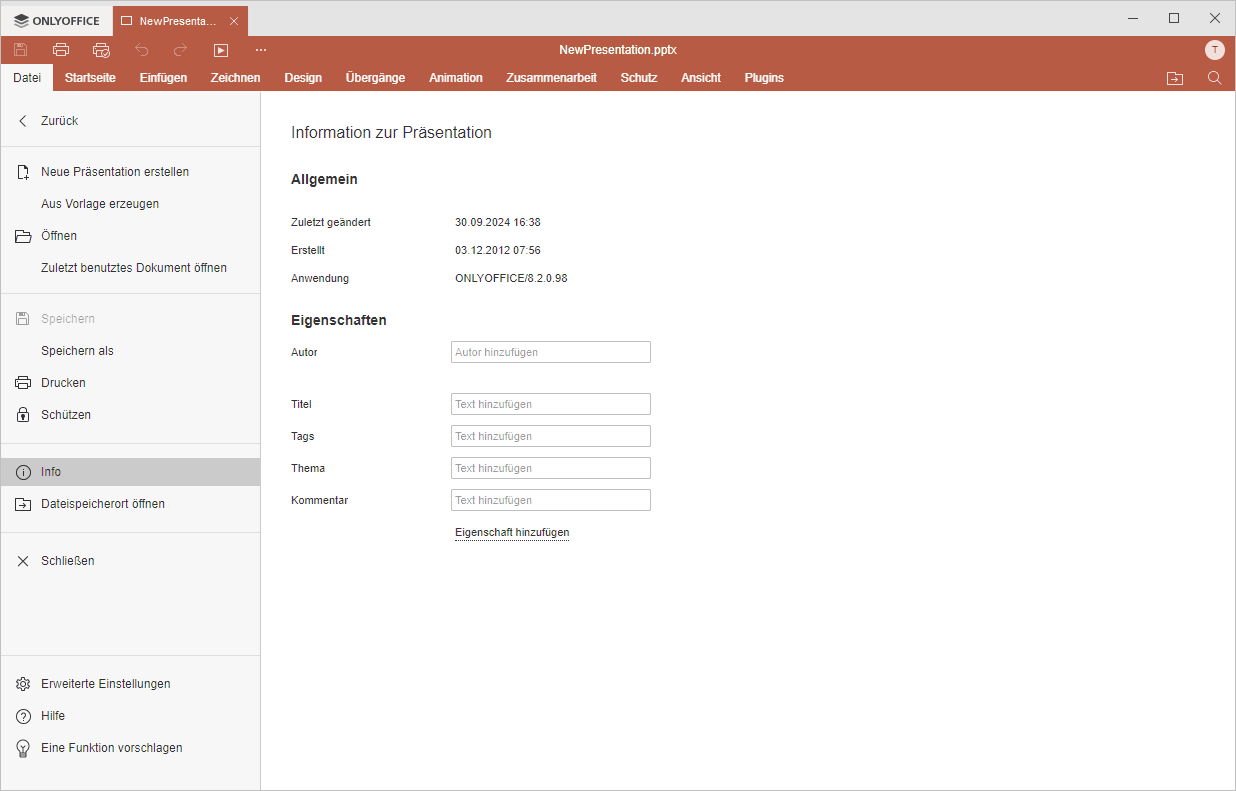The width and height of the screenshot is (1236, 791).
Task: Switch to the Übergänge tab
Action: [x=375, y=78]
